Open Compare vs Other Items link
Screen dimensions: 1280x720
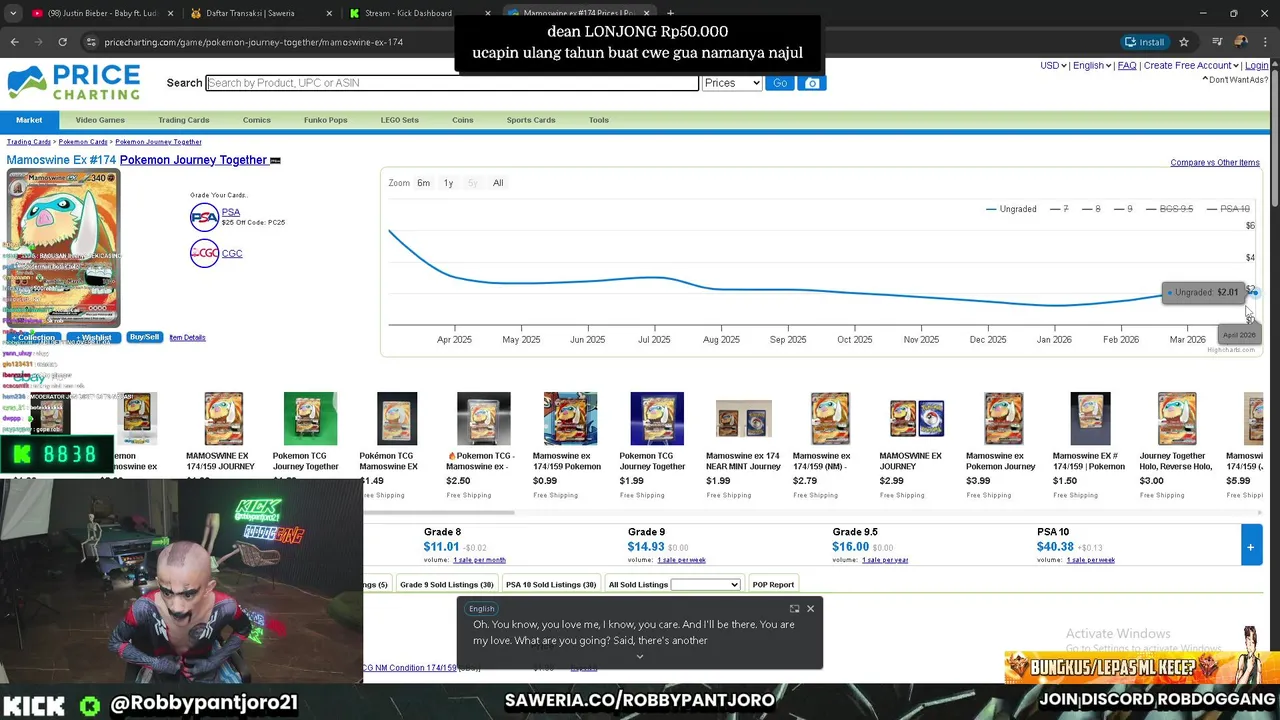[x=1215, y=162]
